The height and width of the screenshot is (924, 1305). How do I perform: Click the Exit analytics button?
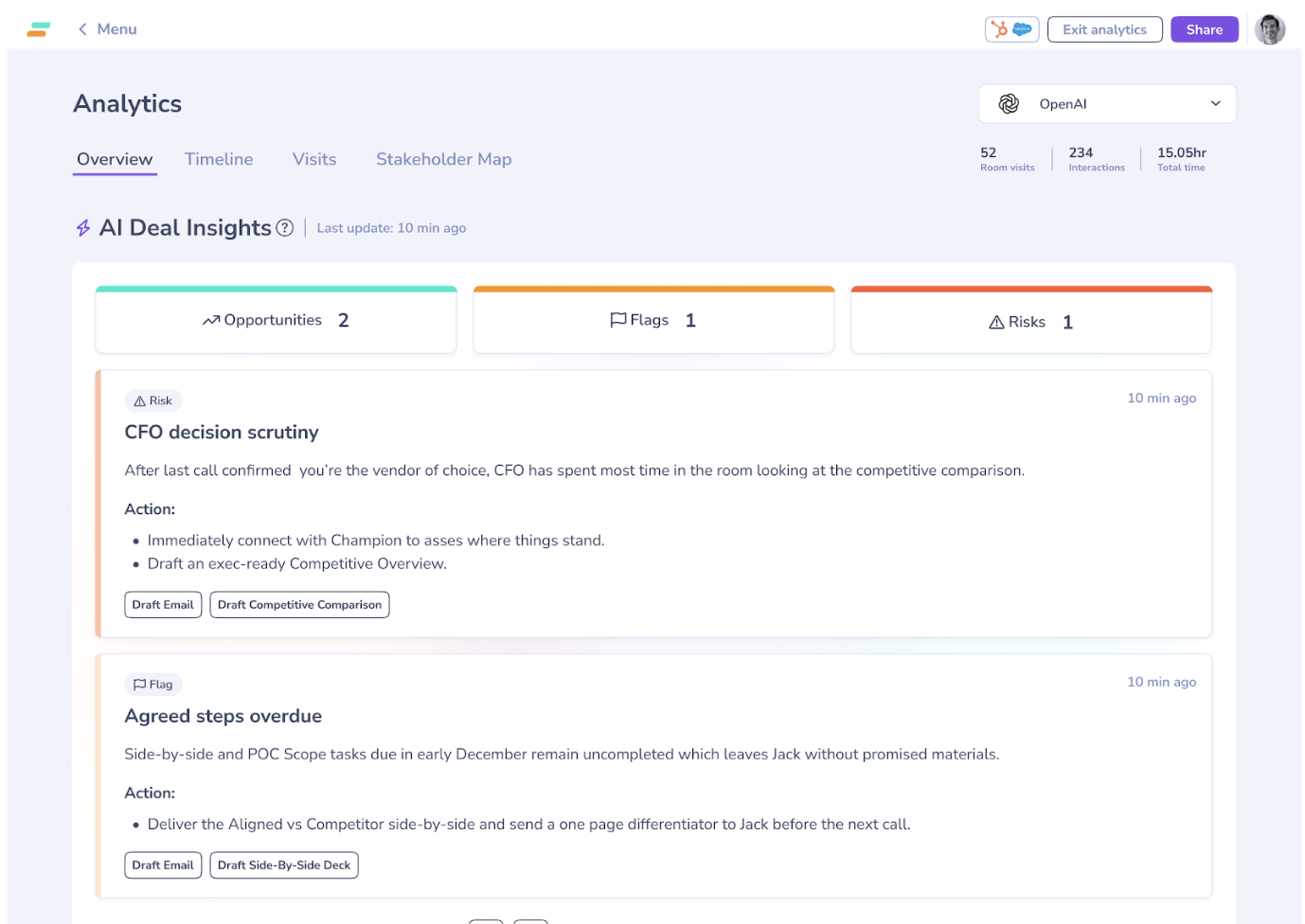(x=1104, y=29)
